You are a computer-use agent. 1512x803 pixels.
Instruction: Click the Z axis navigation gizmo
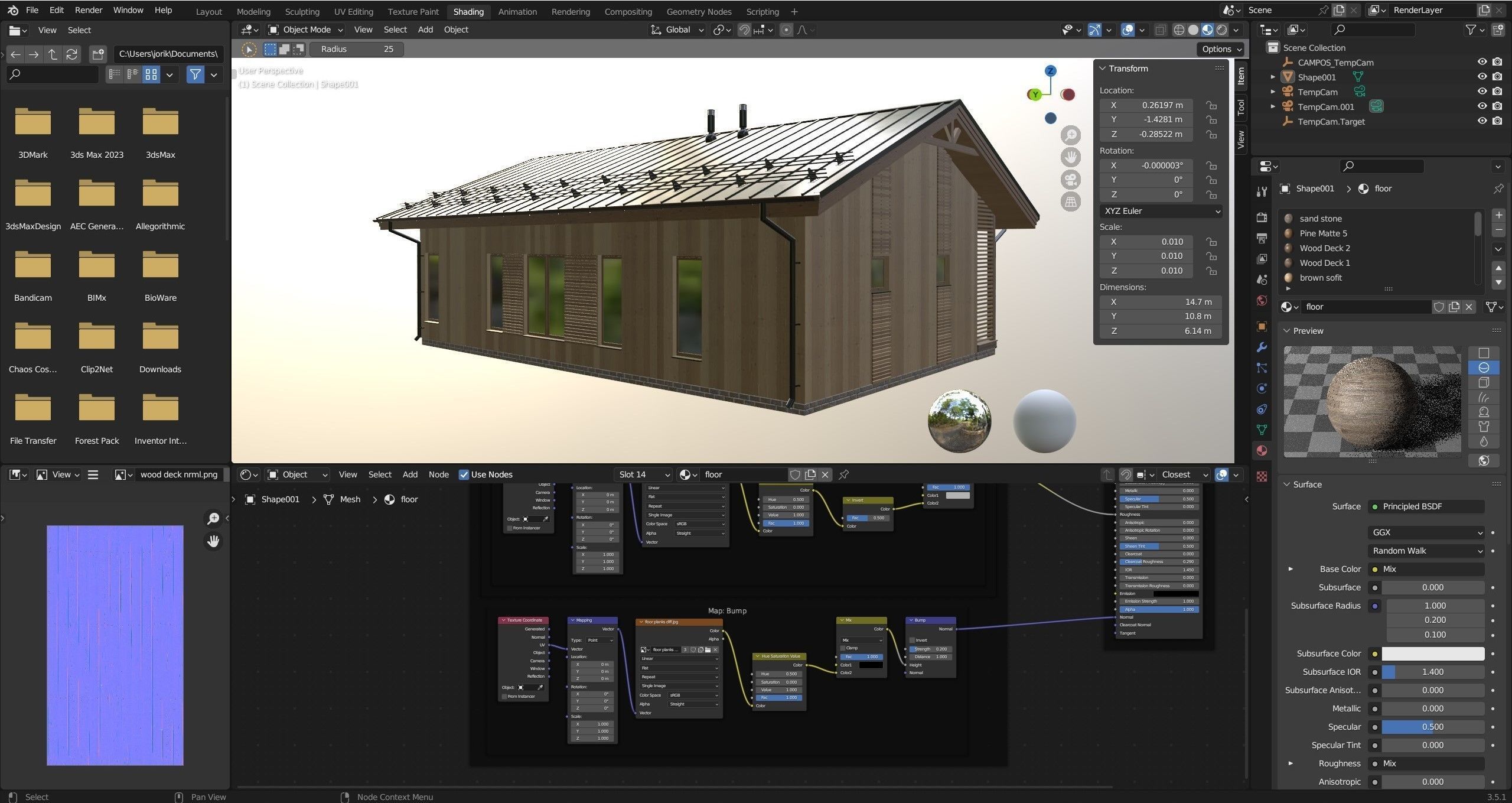(x=1050, y=71)
